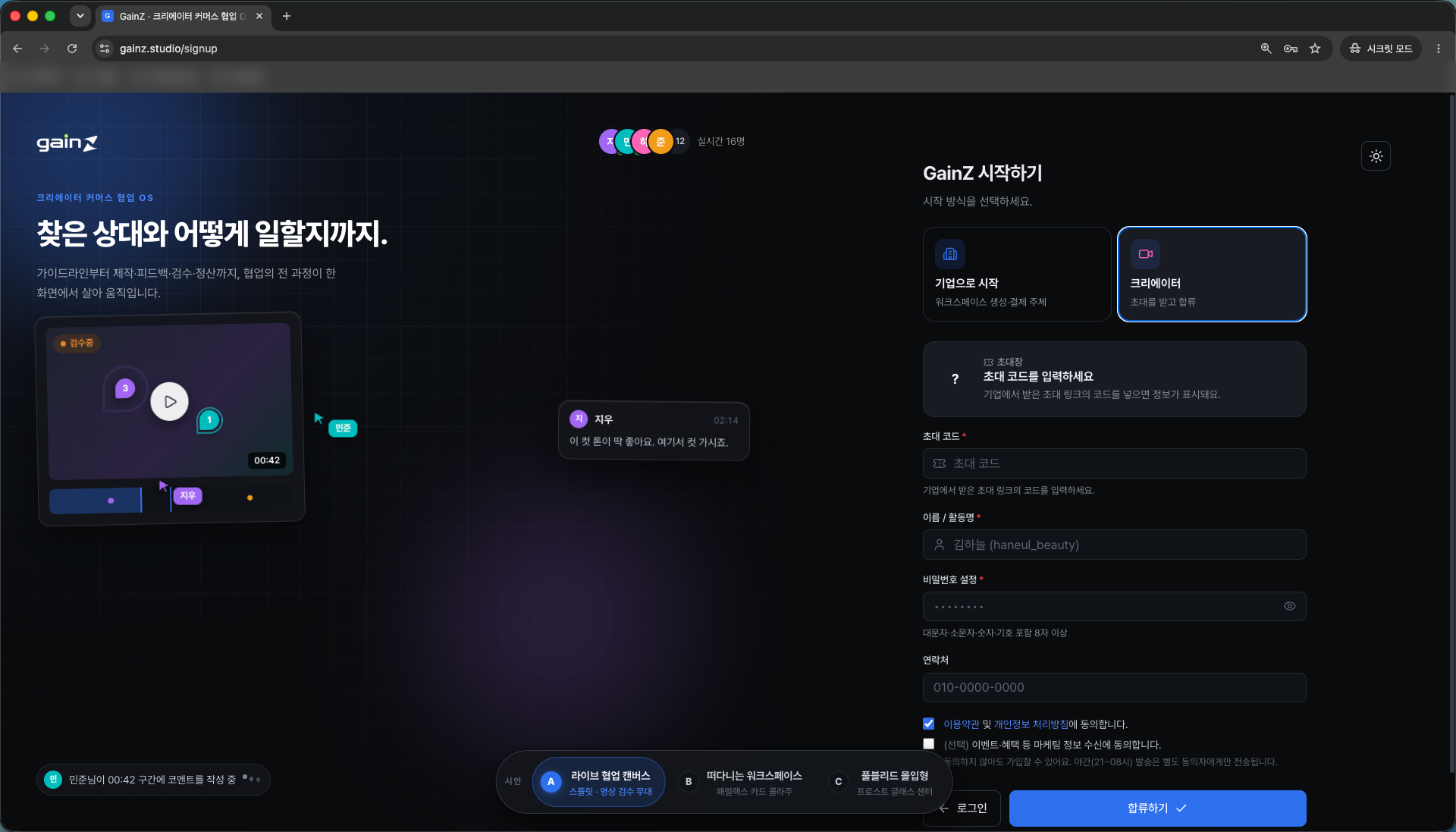The width and height of the screenshot is (1456, 832).
Task: Close the GainZ browser tab
Action: 259,16
